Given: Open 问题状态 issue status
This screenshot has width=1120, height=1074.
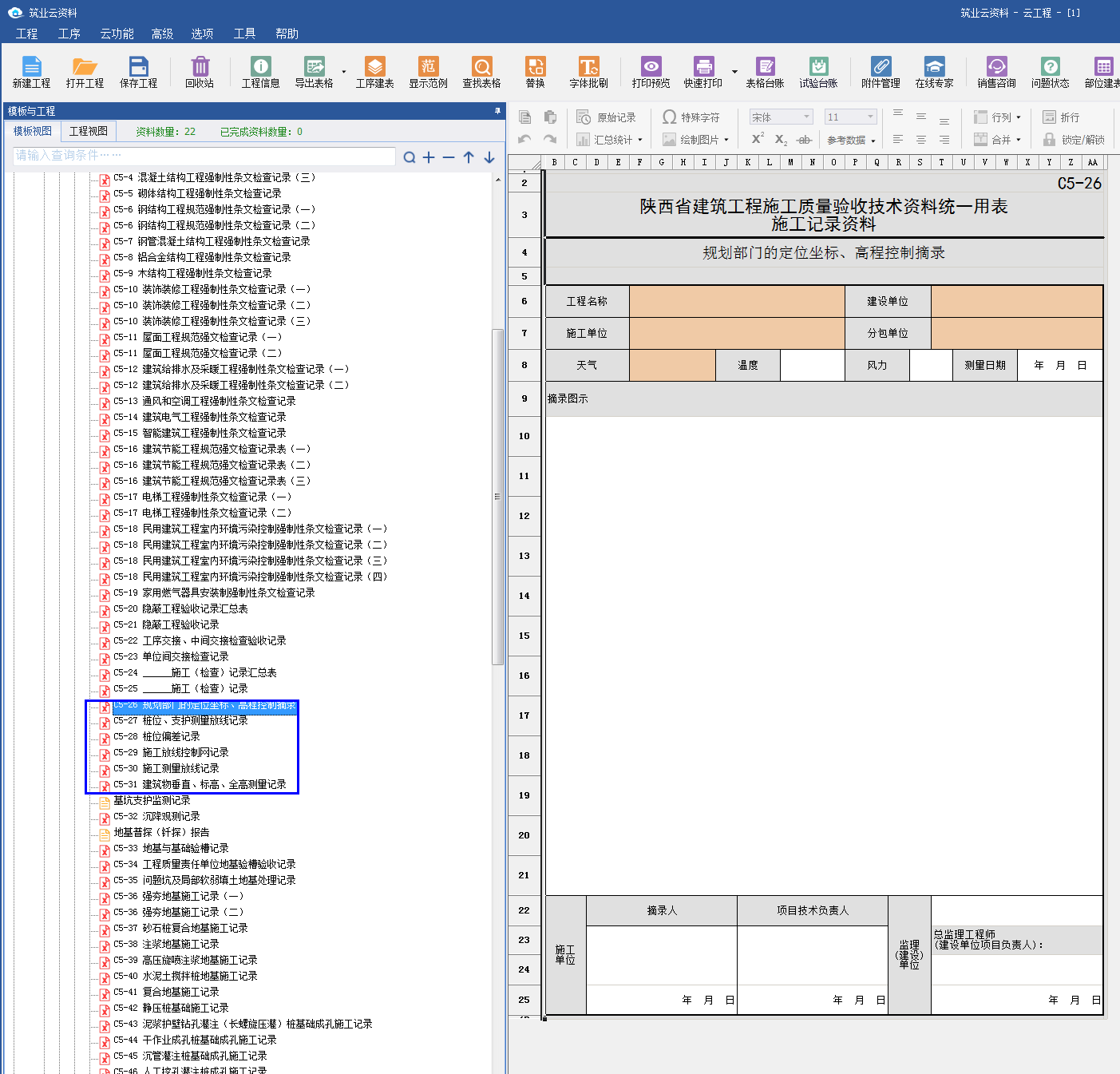Looking at the screenshot, I should (x=1050, y=72).
